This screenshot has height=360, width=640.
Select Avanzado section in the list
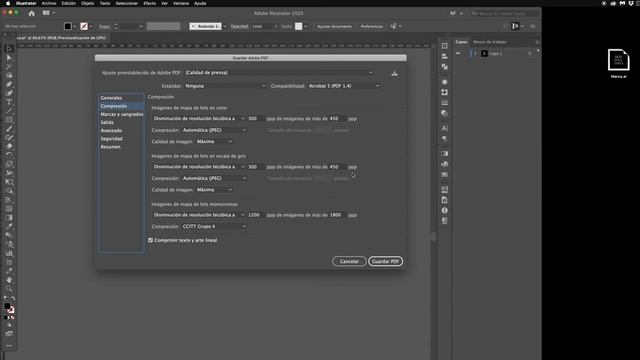(x=111, y=131)
